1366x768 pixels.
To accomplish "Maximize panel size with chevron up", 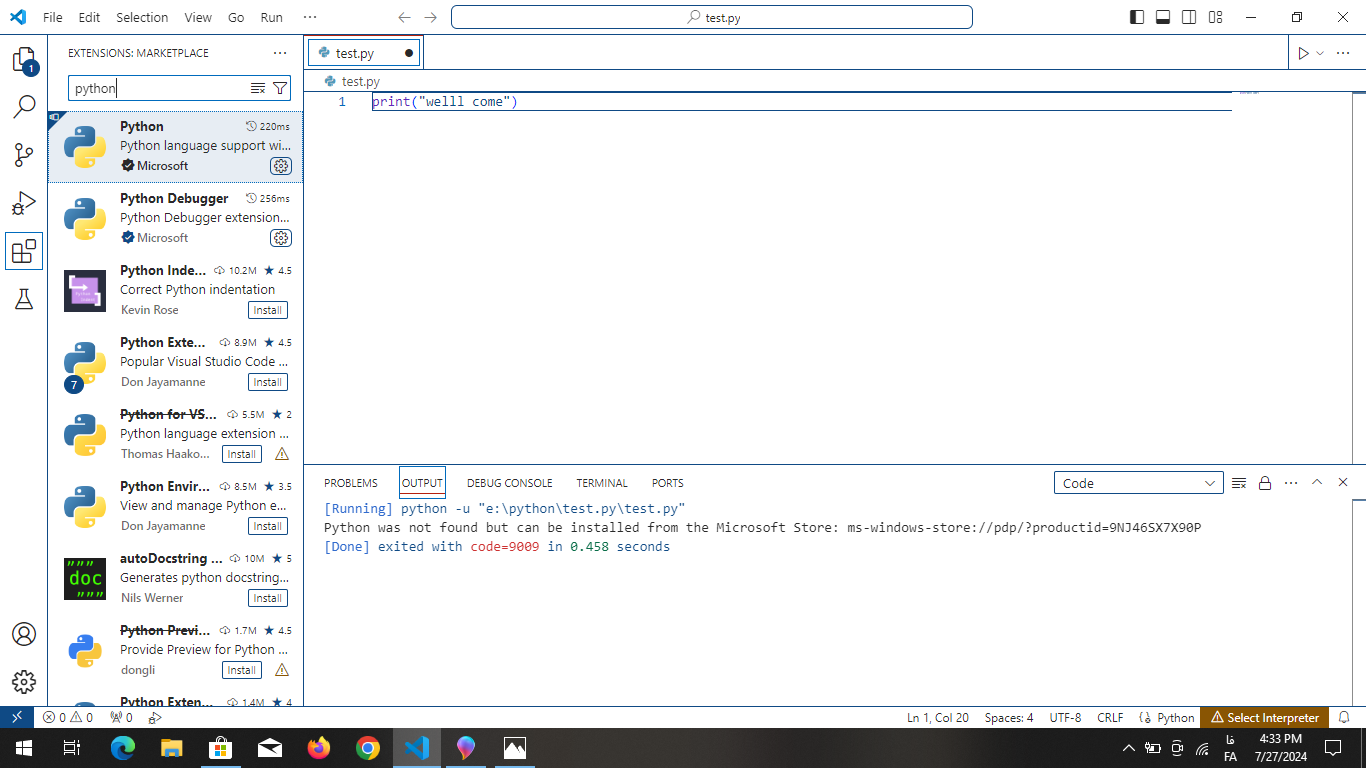I will [1317, 482].
